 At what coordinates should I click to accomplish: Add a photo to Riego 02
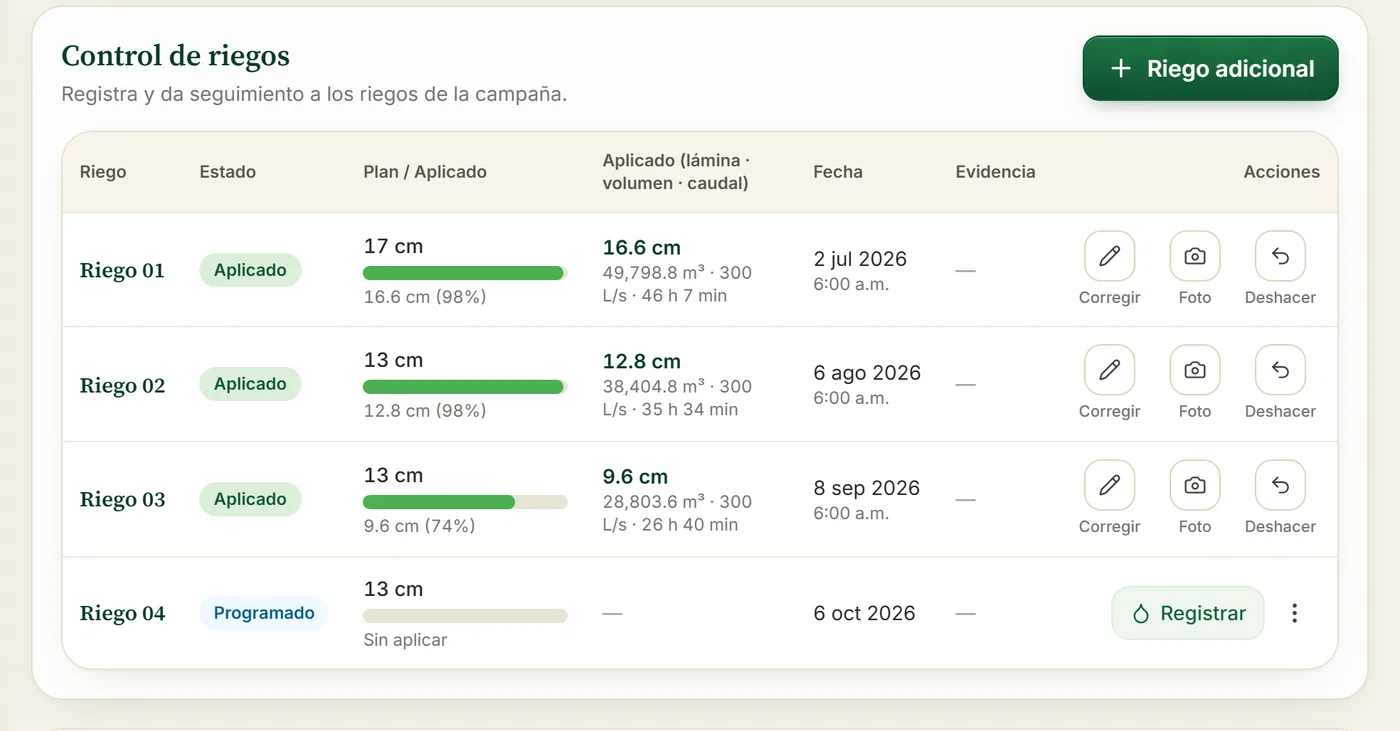coord(1195,370)
